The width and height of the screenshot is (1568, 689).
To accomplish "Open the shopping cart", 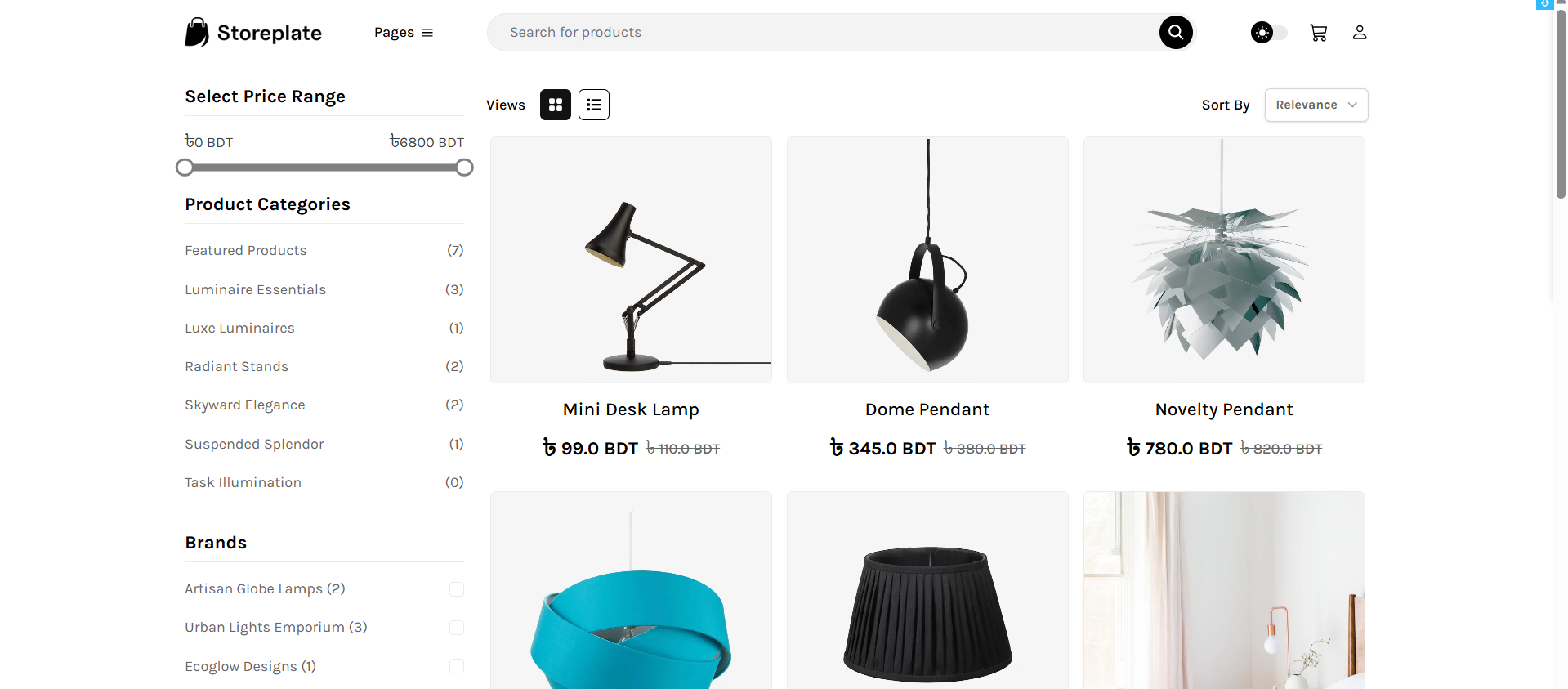I will (1318, 33).
